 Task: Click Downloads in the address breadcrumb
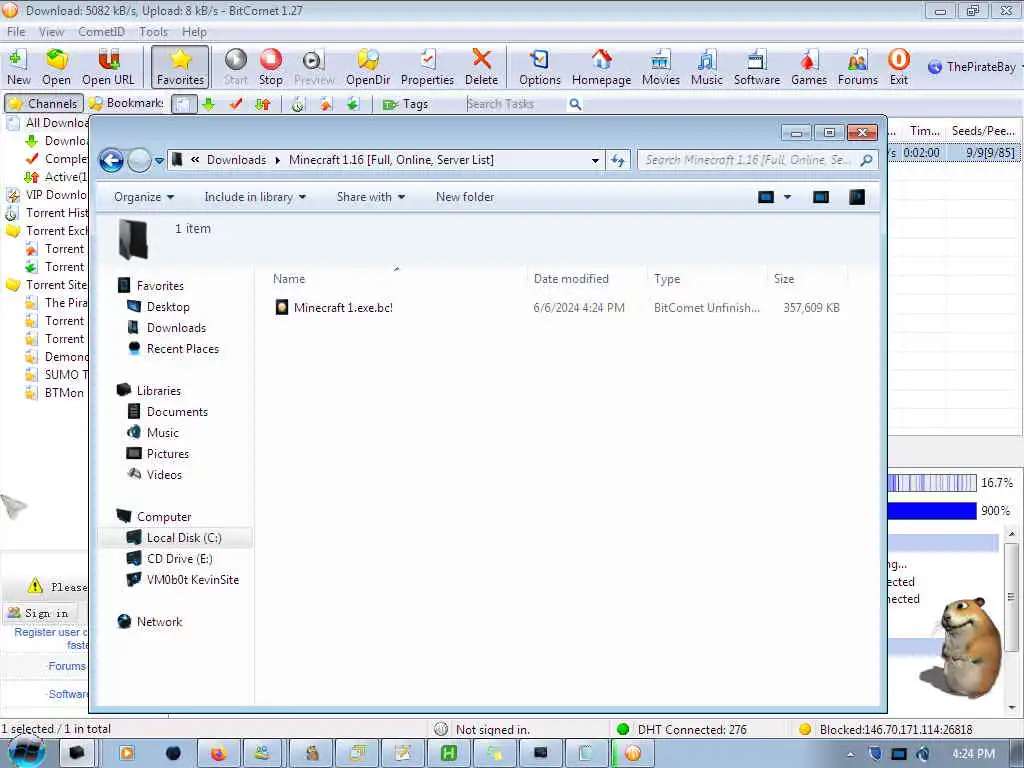[x=236, y=160]
